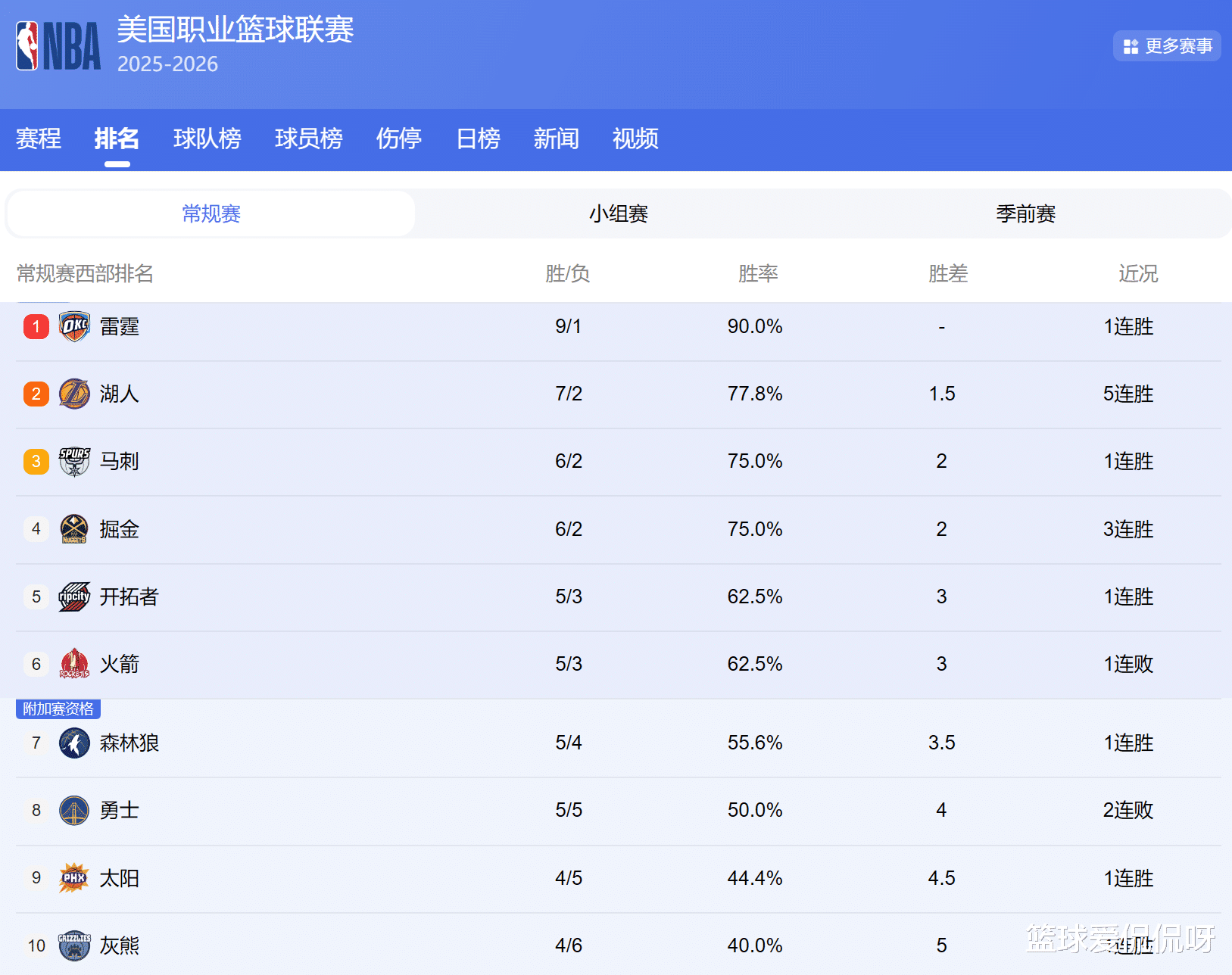Click the rank 5 number badge

[36, 597]
